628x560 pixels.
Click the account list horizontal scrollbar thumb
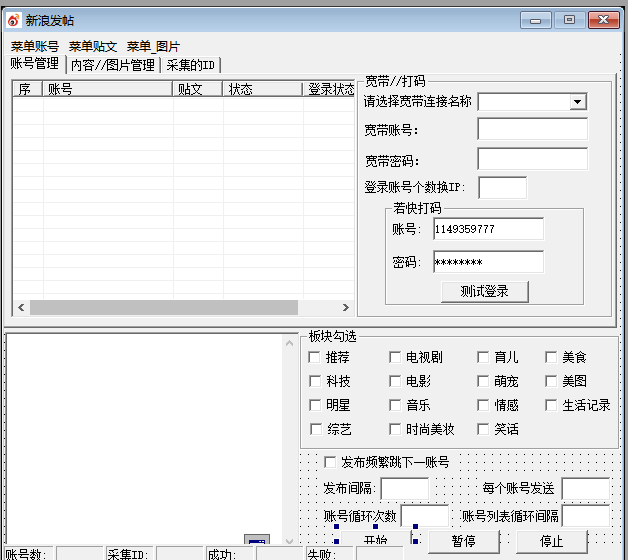[x=164, y=307]
